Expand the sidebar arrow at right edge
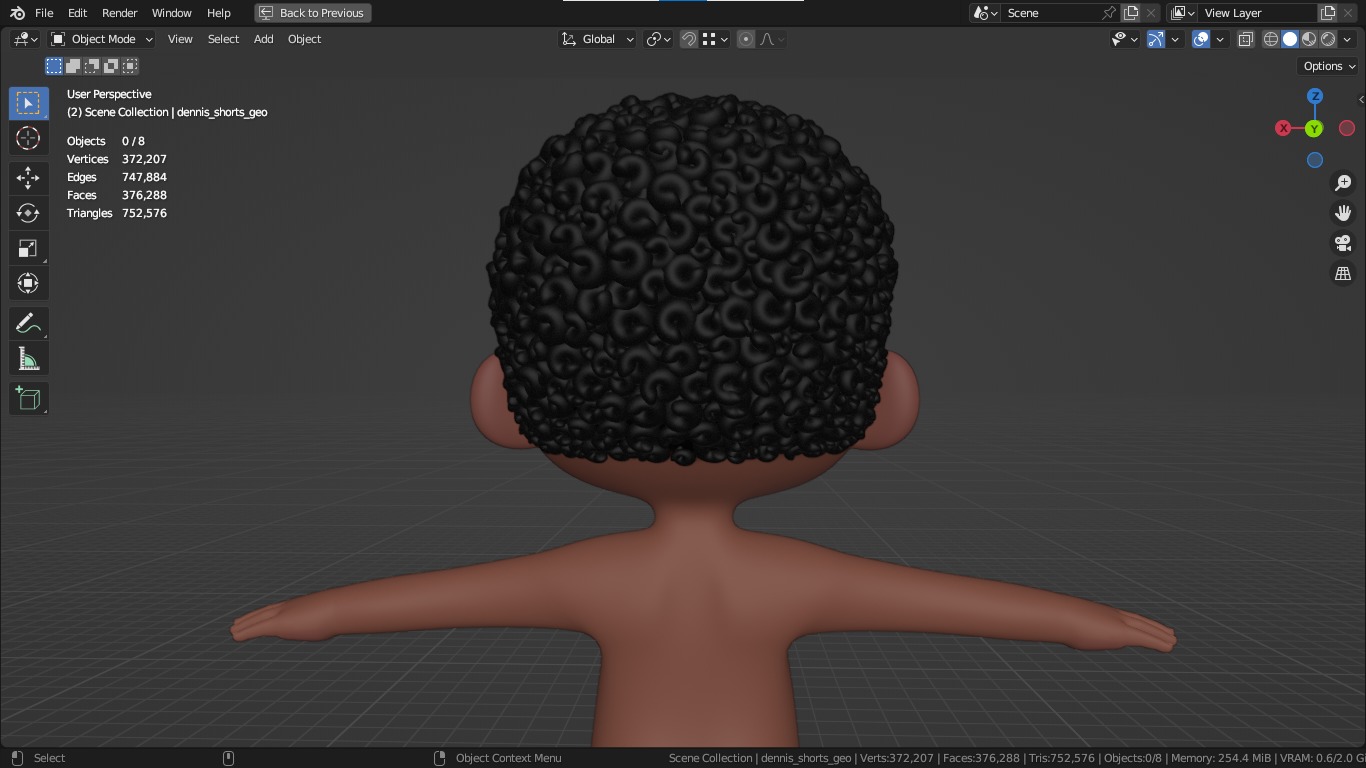Image resolution: width=1366 pixels, height=768 pixels. pos(1361,99)
